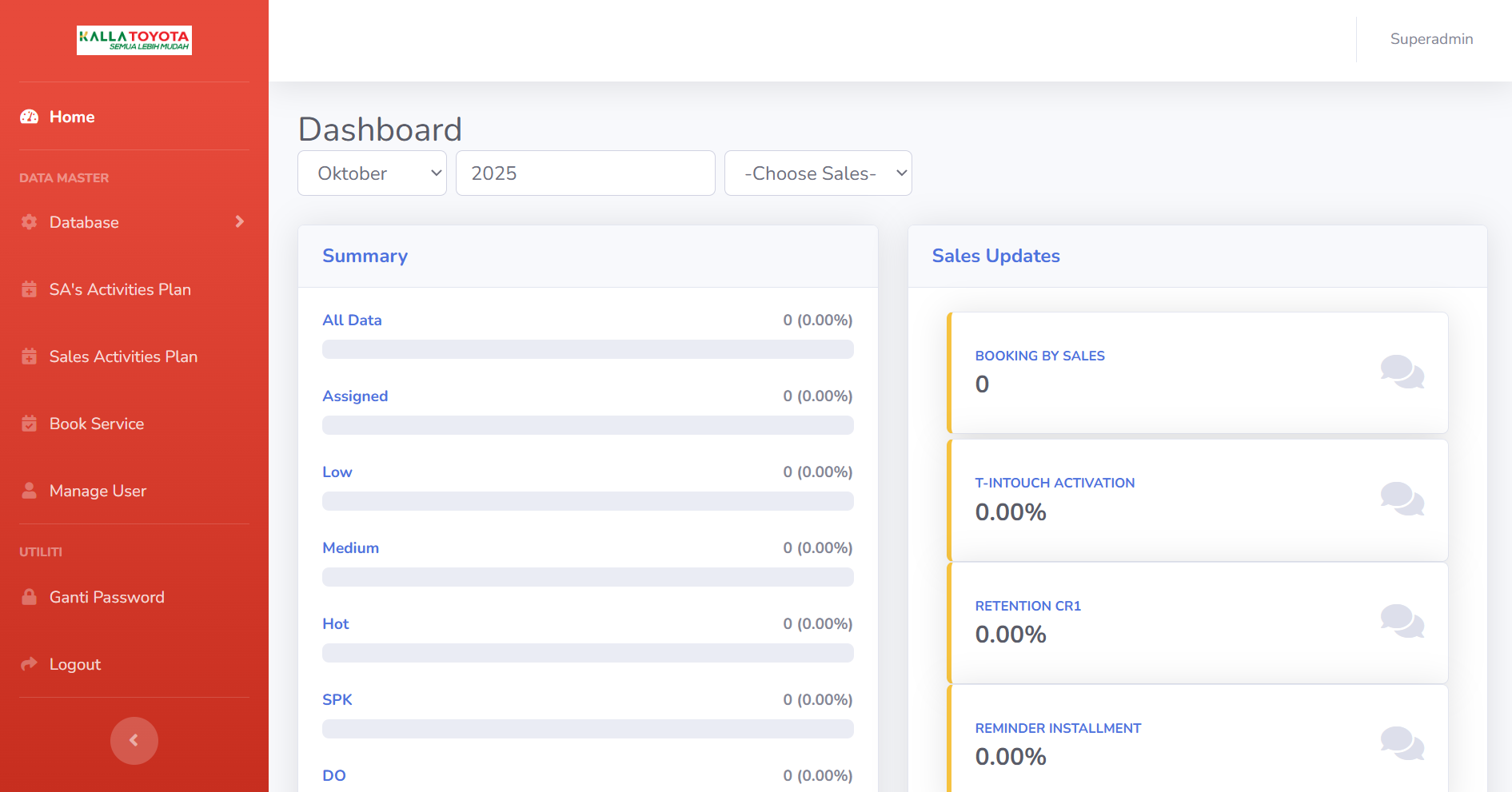
Task: Click the SA's Activities Plan calendar icon
Action: click(x=30, y=289)
